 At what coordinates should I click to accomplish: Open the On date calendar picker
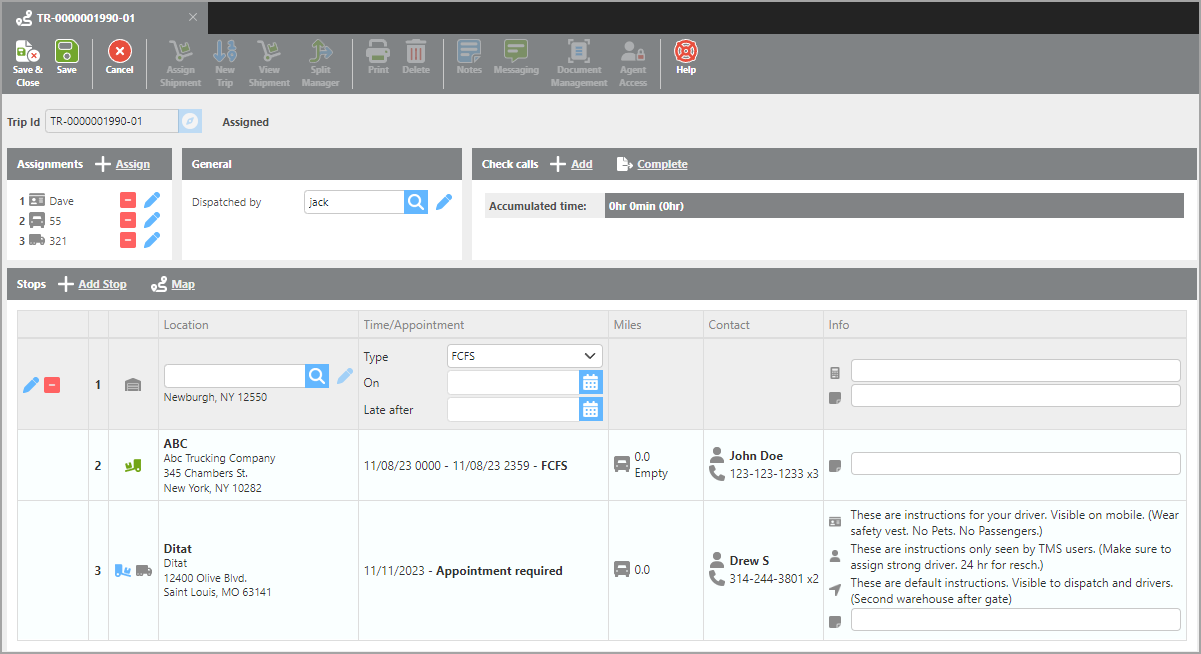coord(591,383)
